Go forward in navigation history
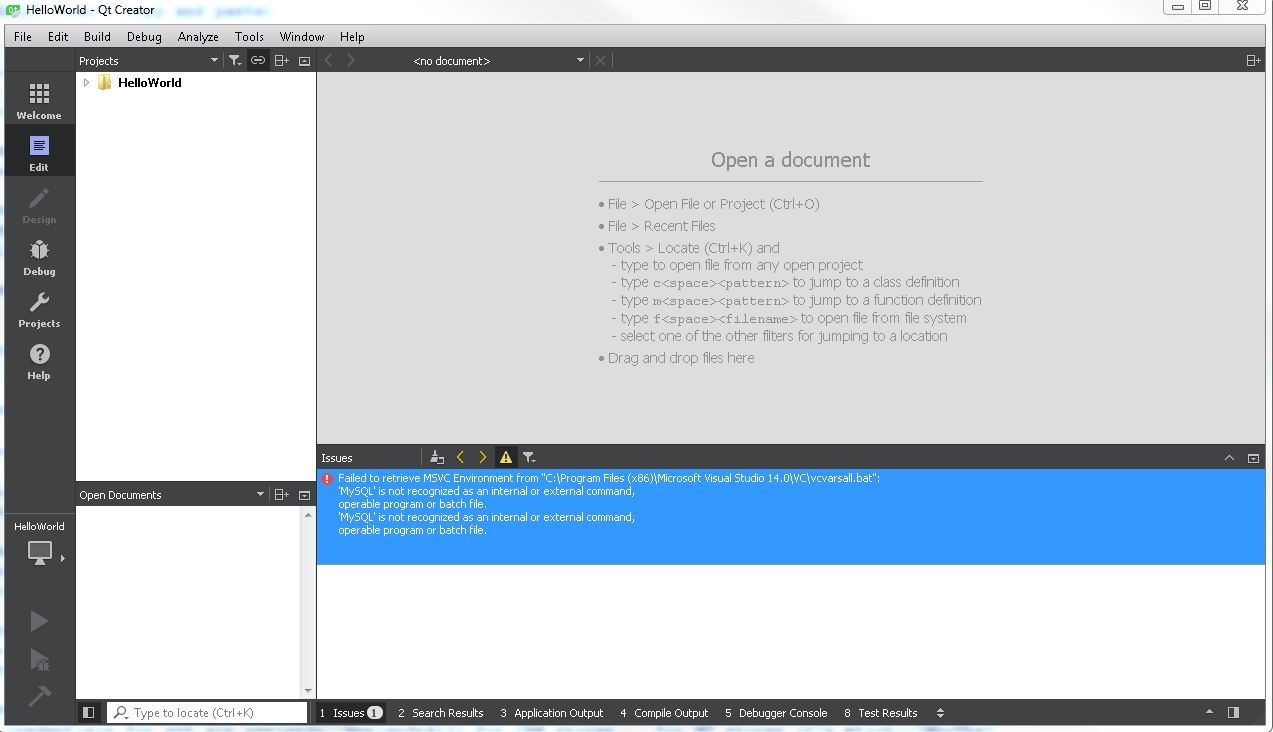Image resolution: width=1273 pixels, height=732 pixels. click(x=351, y=61)
